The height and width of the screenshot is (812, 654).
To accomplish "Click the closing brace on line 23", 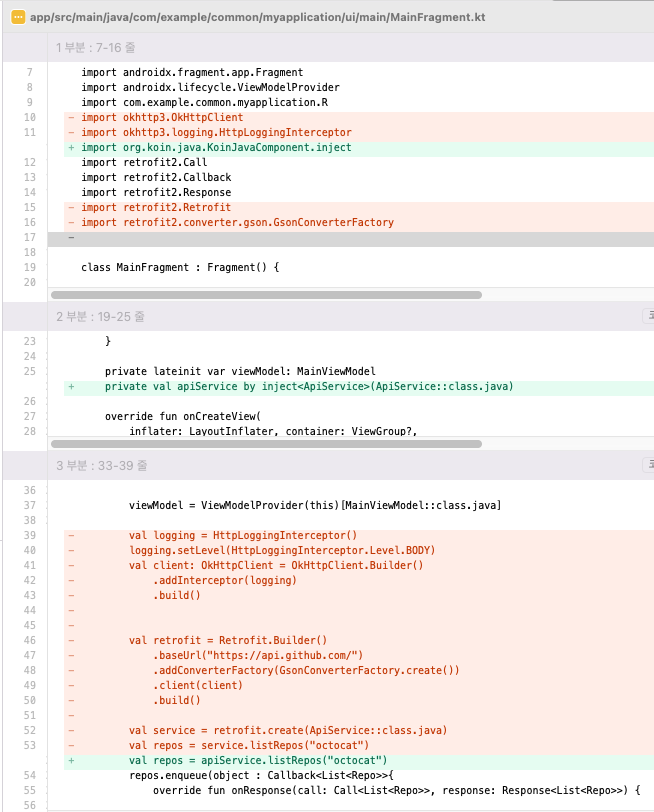I will (108, 341).
